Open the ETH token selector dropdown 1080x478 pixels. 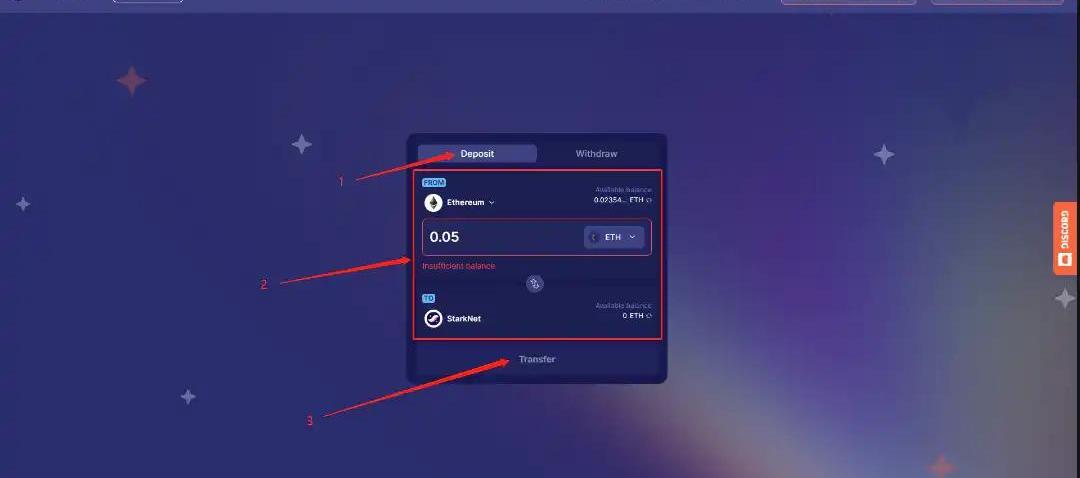(614, 237)
